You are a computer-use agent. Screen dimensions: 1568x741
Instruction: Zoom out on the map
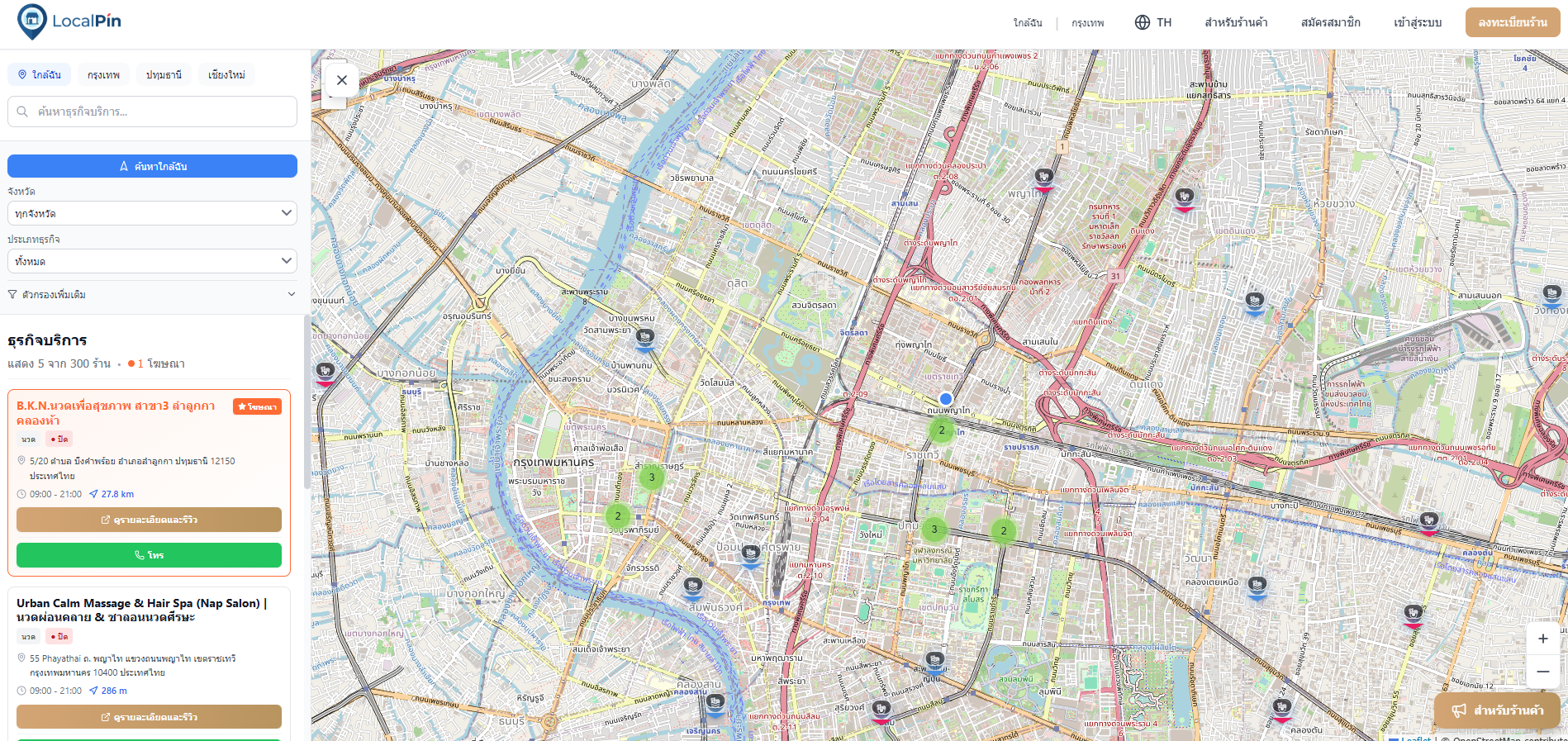point(1542,672)
